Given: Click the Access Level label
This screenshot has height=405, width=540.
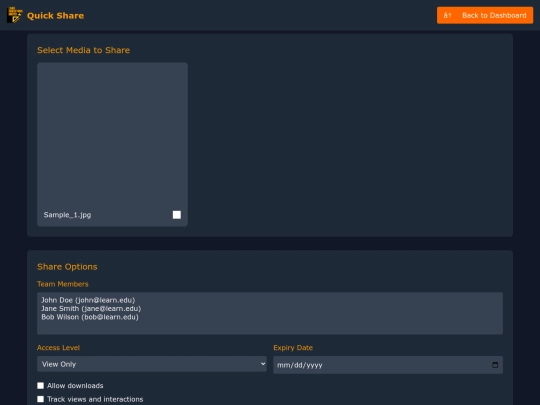Looking at the screenshot, I should (58, 347).
